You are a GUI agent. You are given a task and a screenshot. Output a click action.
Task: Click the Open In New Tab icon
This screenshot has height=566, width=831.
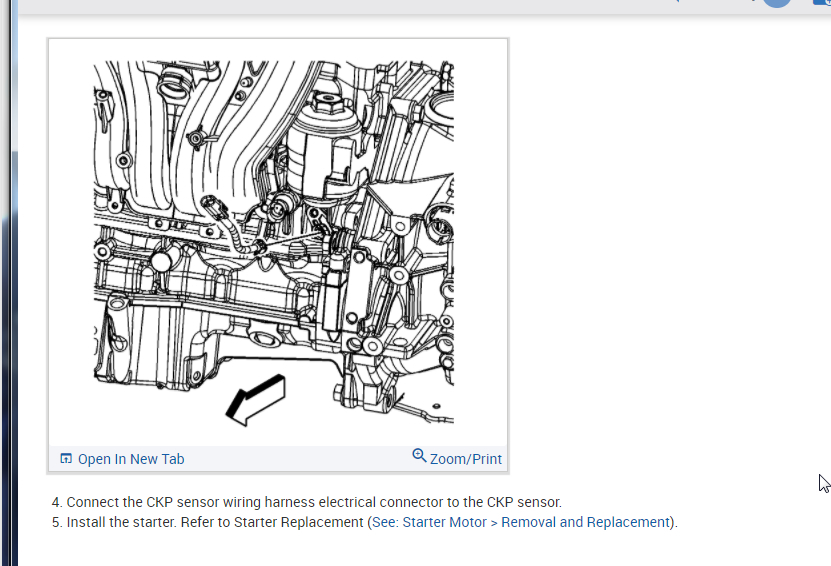(66, 458)
